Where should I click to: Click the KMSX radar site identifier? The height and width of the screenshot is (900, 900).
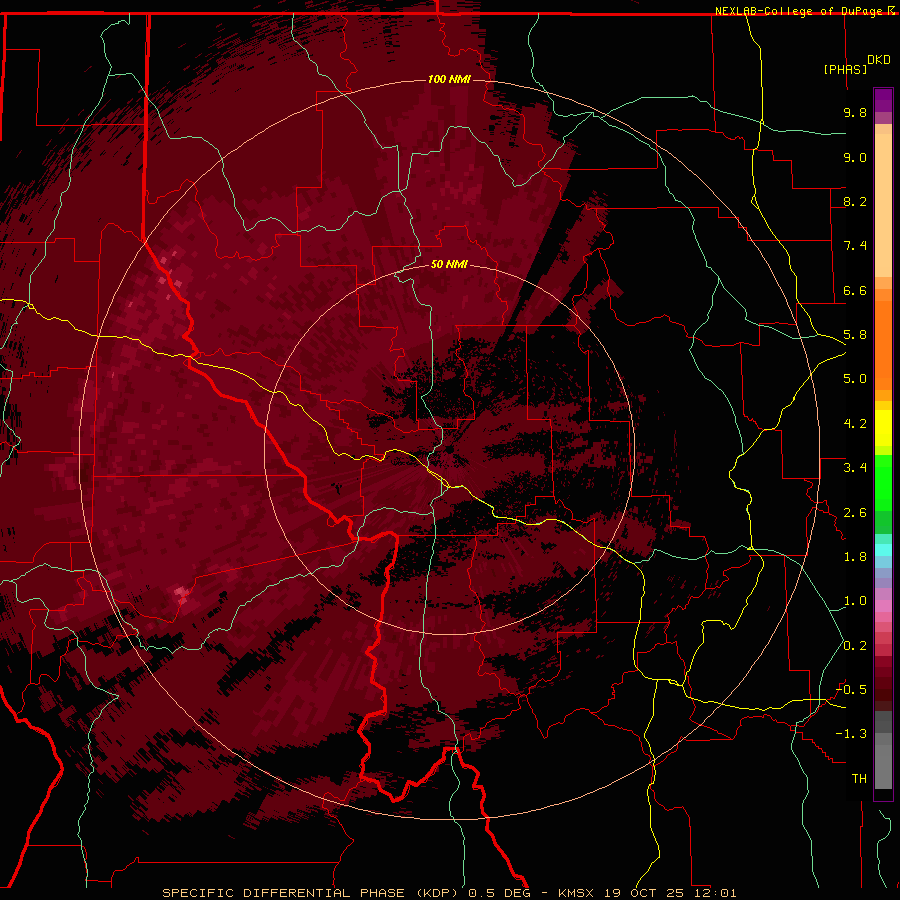click(576, 893)
